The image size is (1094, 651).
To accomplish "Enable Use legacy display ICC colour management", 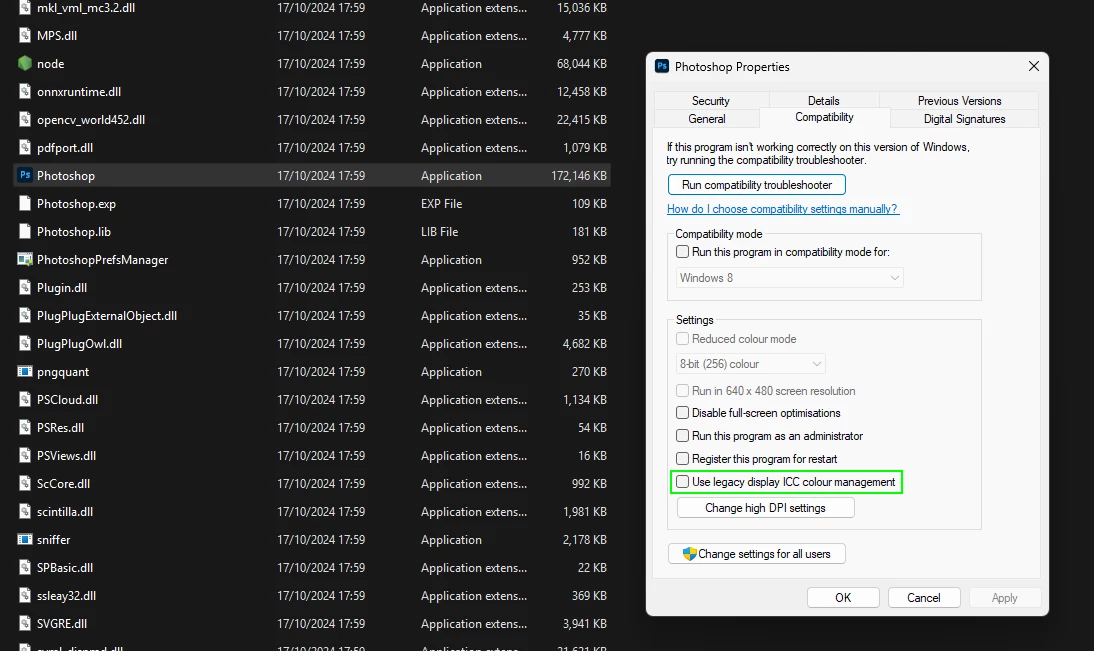I will tap(682, 481).
